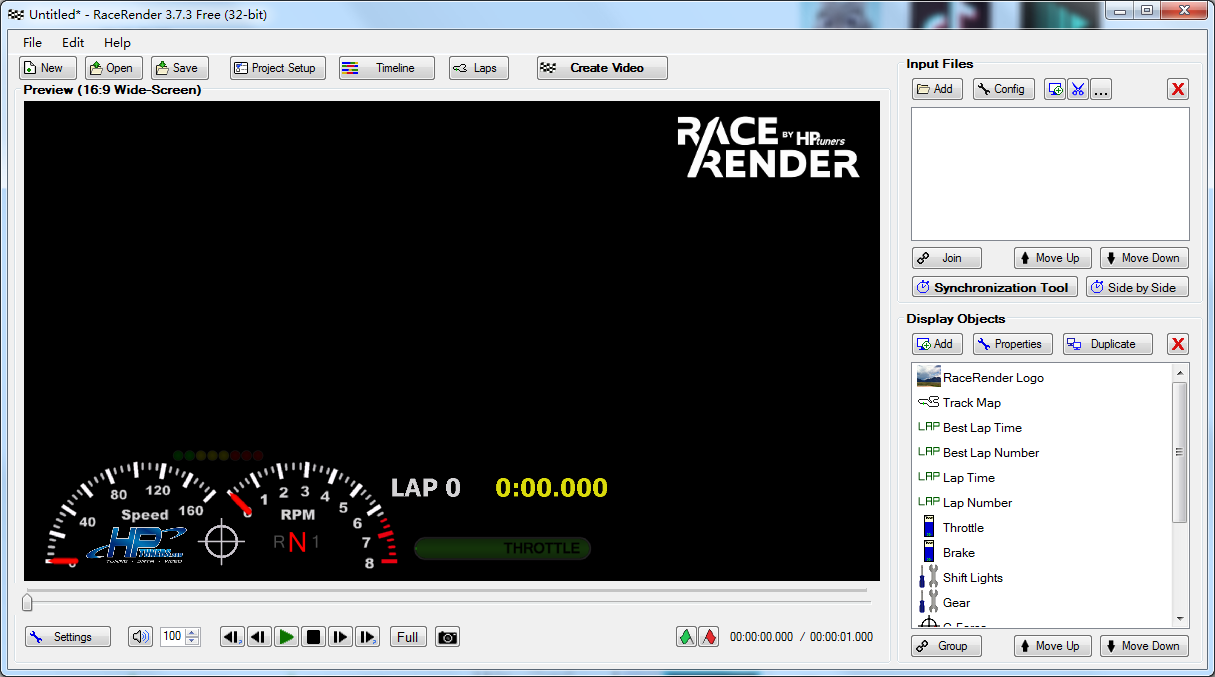Increase volume with stepper up arrow

[193, 632]
